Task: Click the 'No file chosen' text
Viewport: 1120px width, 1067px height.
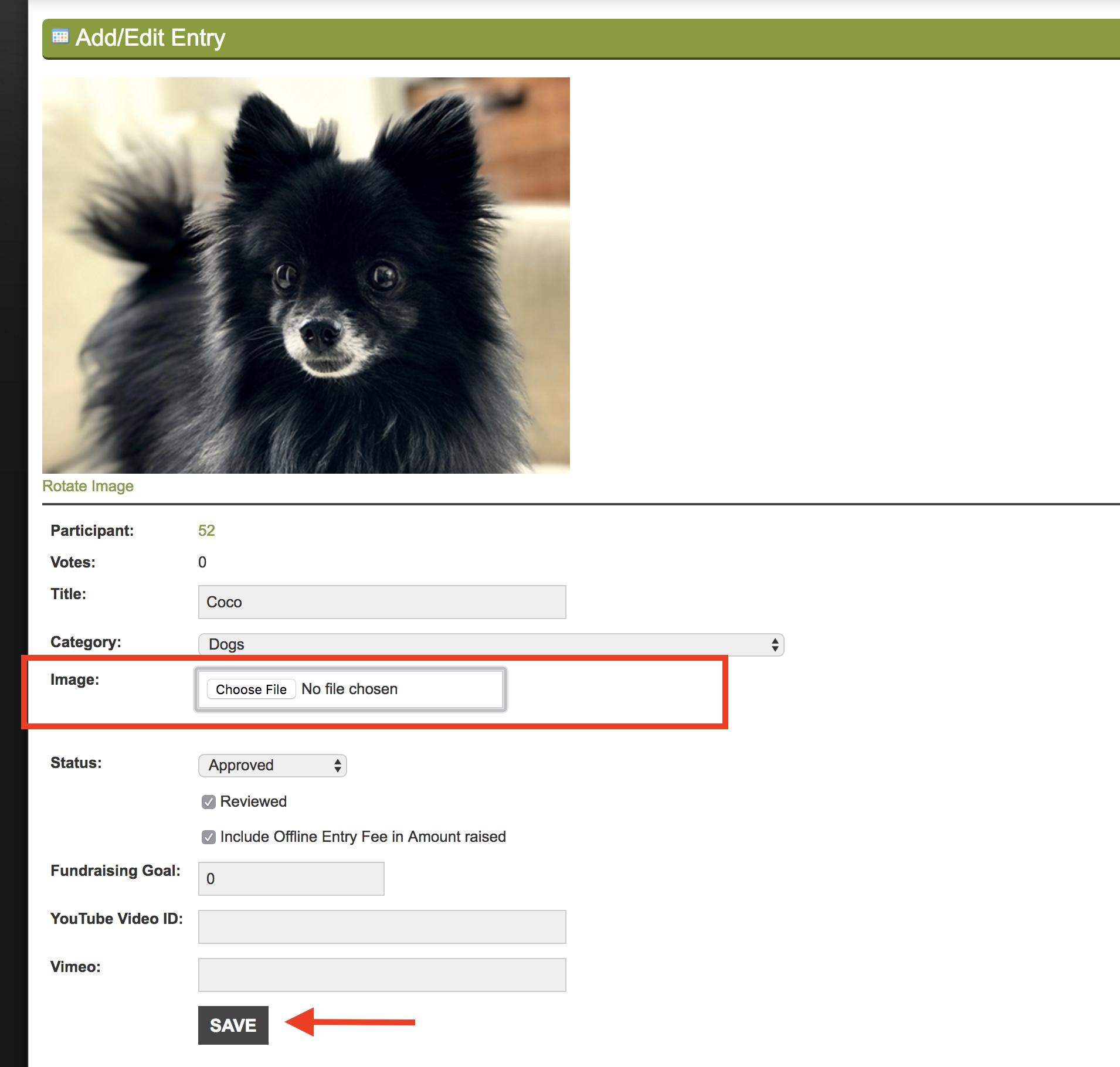Action: [349, 689]
